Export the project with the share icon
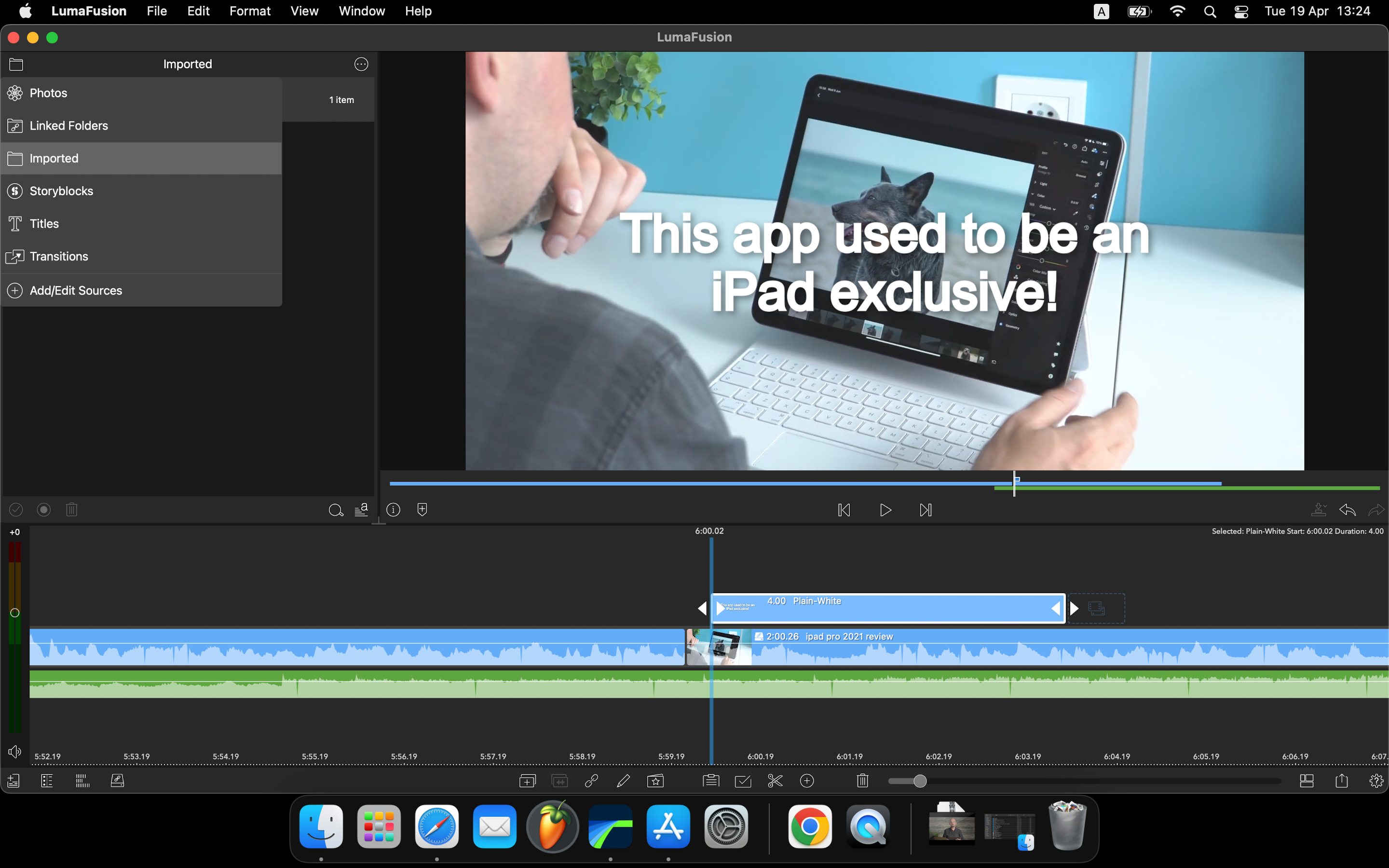 coord(1342,781)
